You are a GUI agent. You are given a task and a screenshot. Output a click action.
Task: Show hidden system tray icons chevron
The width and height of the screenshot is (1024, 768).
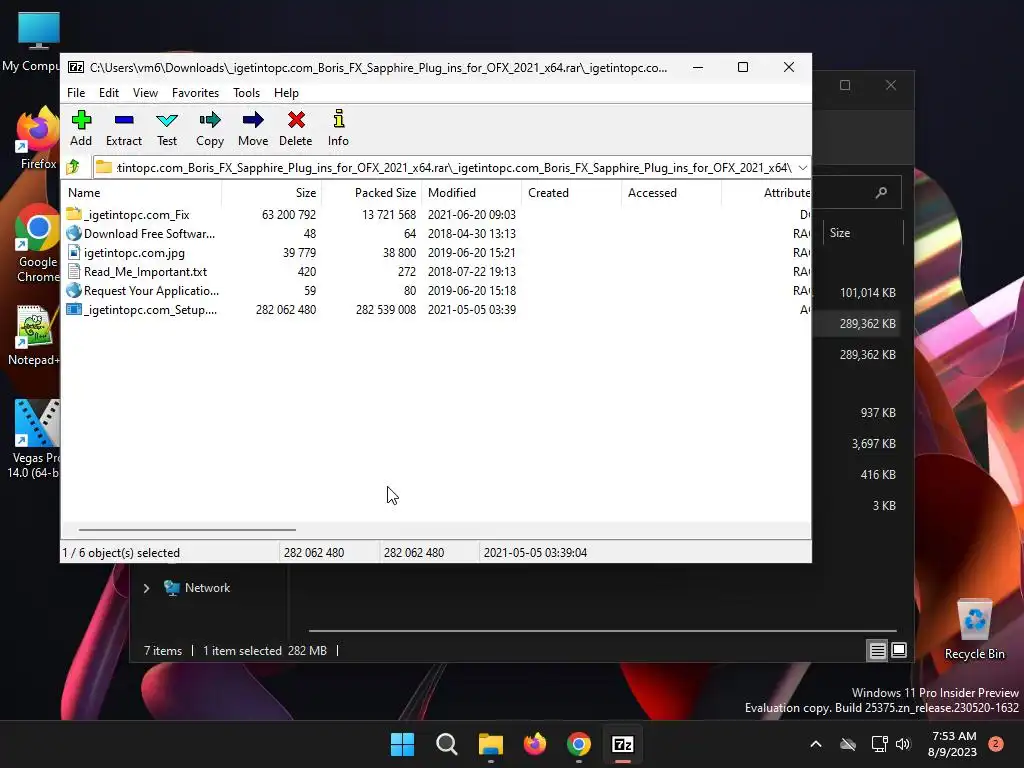pos(816,744)
